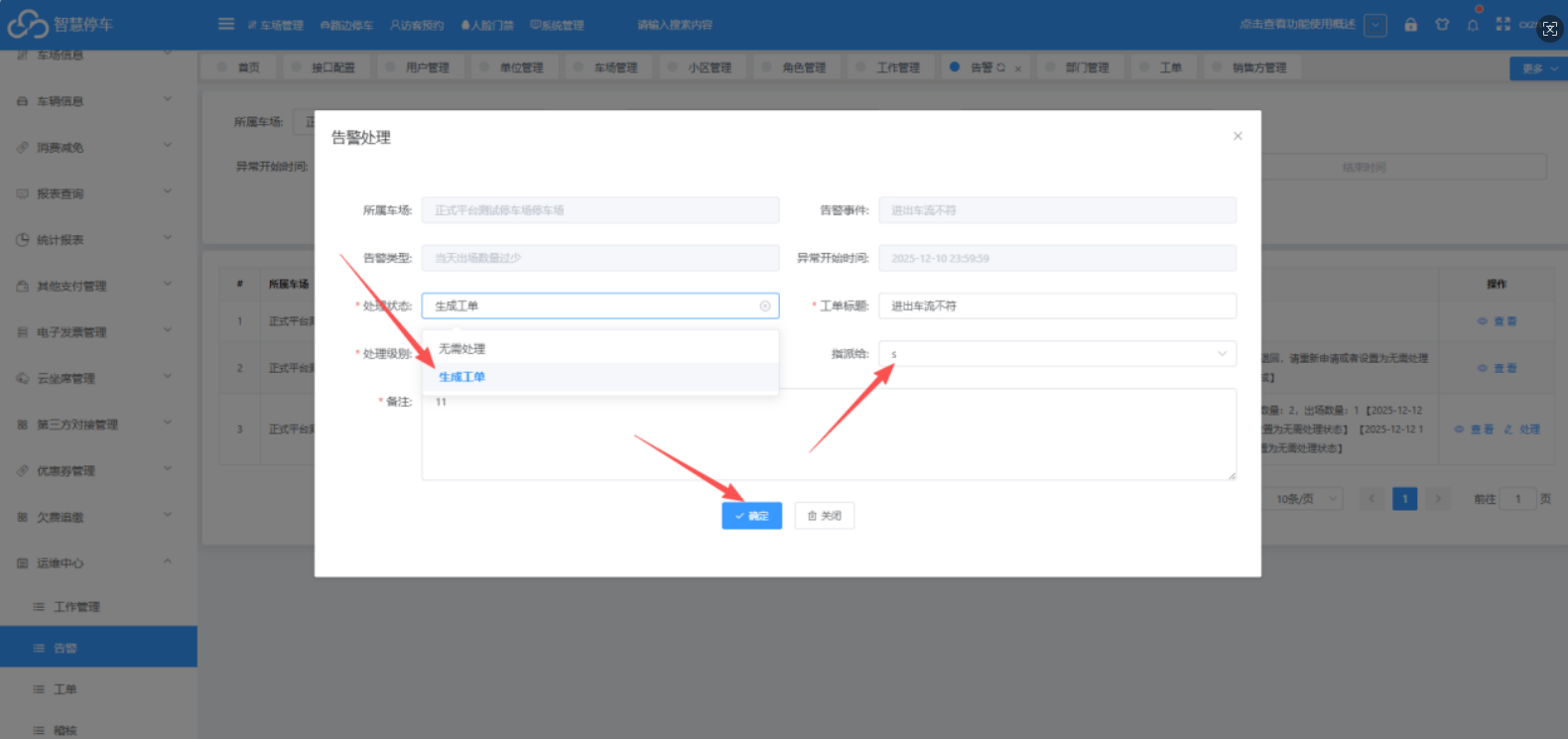Screen dimensions: 1568x739
Task: Clear the 处理状态 field using clear icon
Action: pyautogui.click(x=765, y=306)
